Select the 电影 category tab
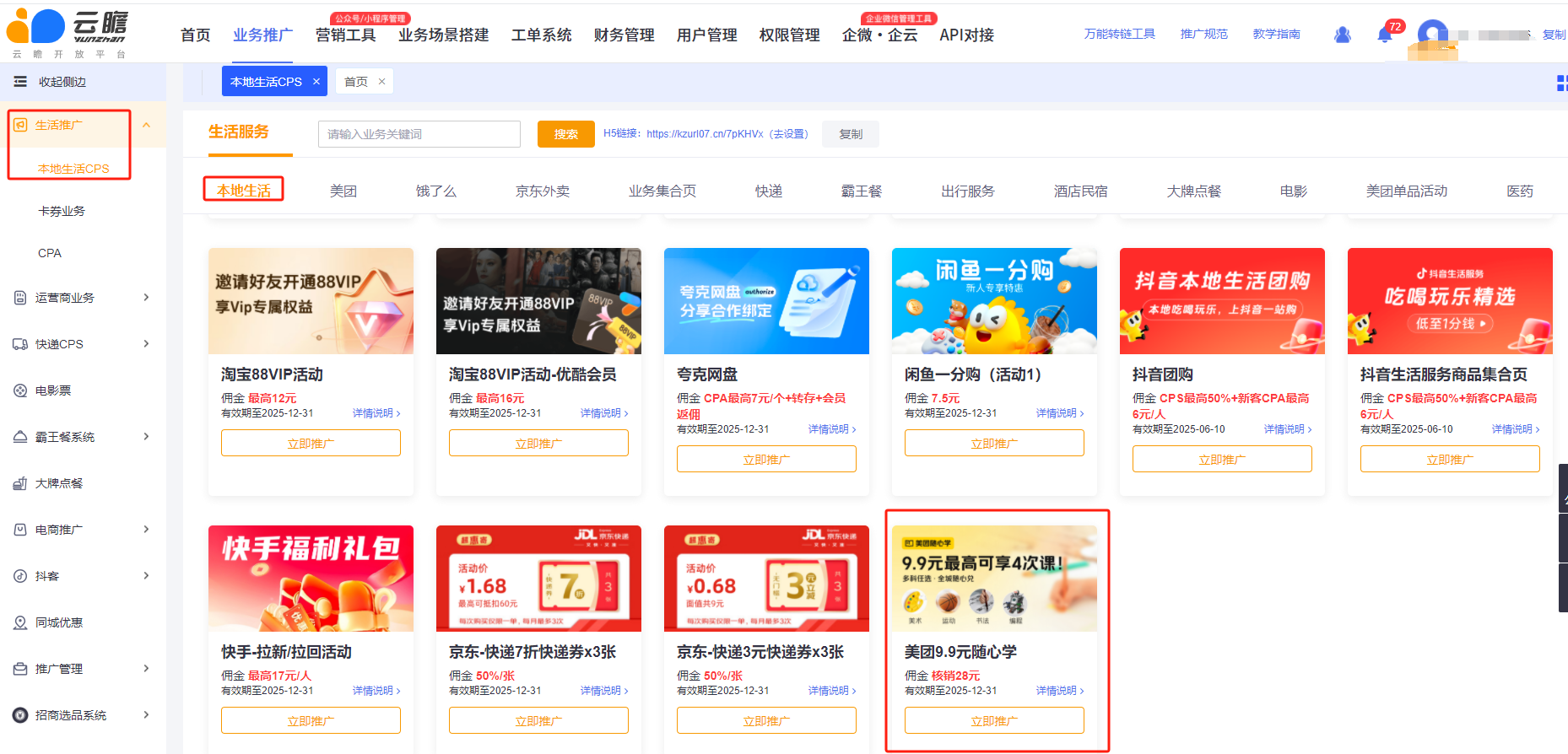1568x754 pixels. pos(1294,191)
